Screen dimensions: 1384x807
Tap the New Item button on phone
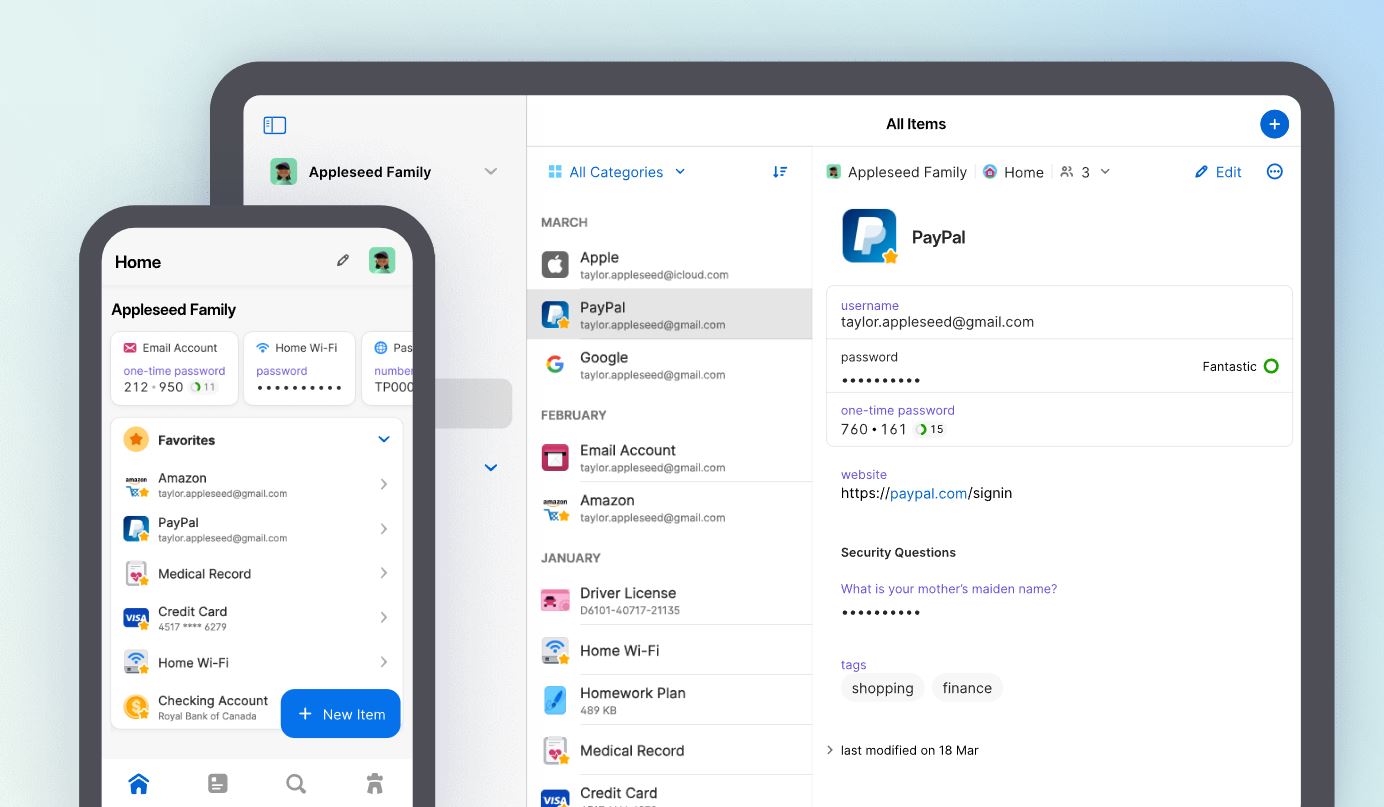tap(341, 714)
